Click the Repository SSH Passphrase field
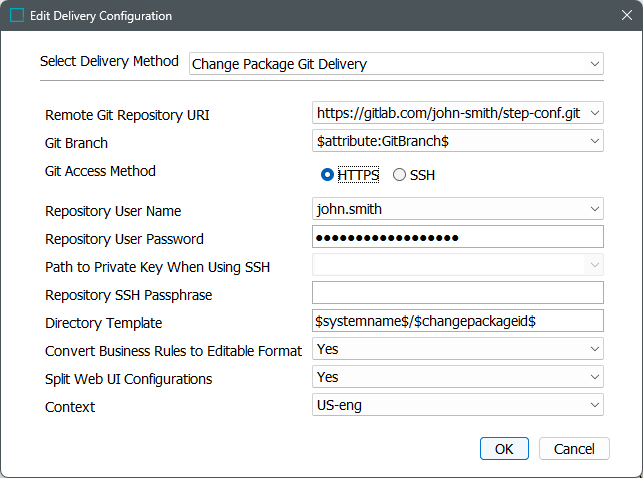 (457, 293)
